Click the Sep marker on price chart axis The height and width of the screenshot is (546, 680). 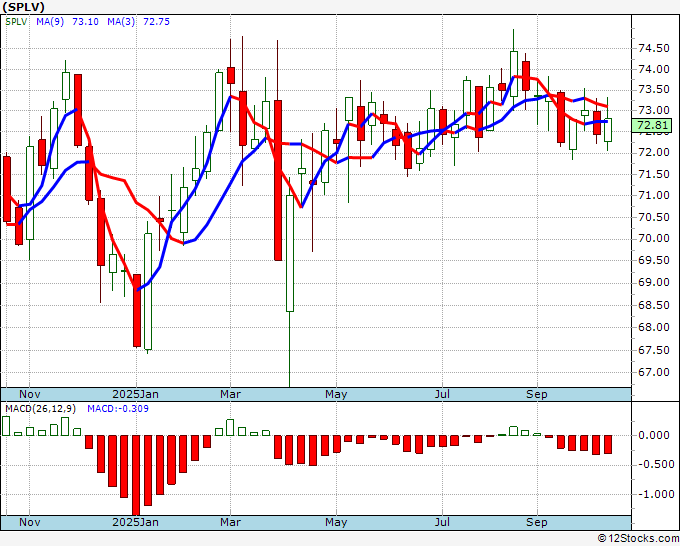pyautogui.click(x=538, y=394)
